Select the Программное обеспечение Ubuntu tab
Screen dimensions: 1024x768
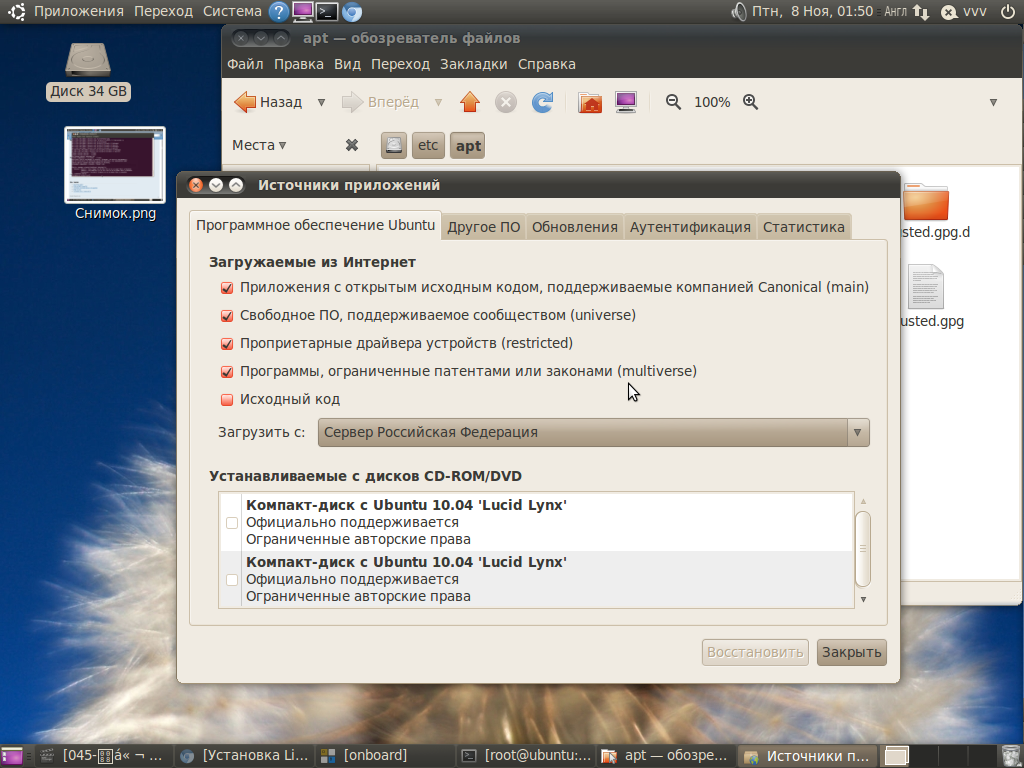pyautogui.click(x=315, y=225)
